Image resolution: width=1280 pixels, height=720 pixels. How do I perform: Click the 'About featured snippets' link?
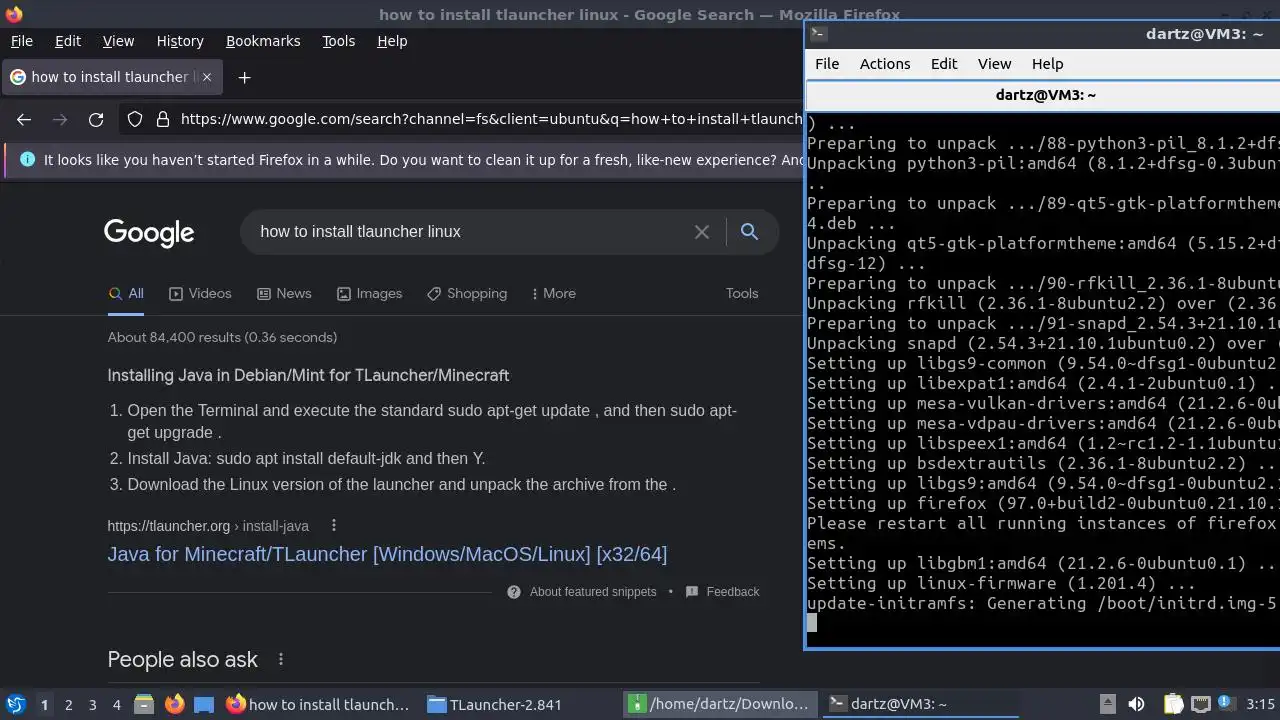pyautogui.click(x=593, y=592)
